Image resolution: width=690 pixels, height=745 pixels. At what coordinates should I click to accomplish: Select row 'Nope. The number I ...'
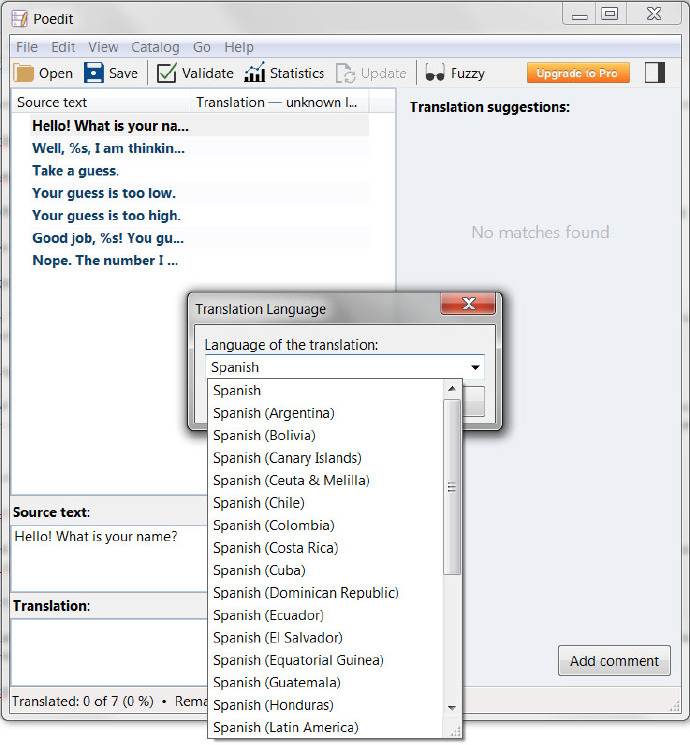tap(200, 259)
